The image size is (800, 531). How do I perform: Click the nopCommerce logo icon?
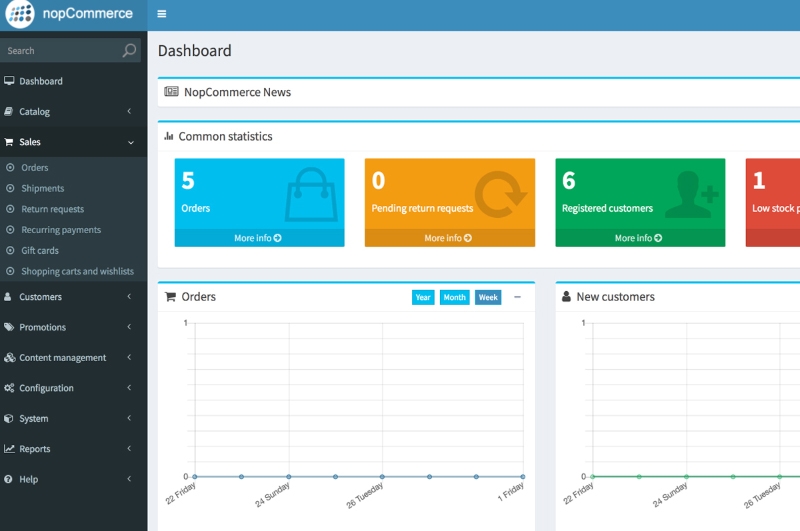pos(20,13)
